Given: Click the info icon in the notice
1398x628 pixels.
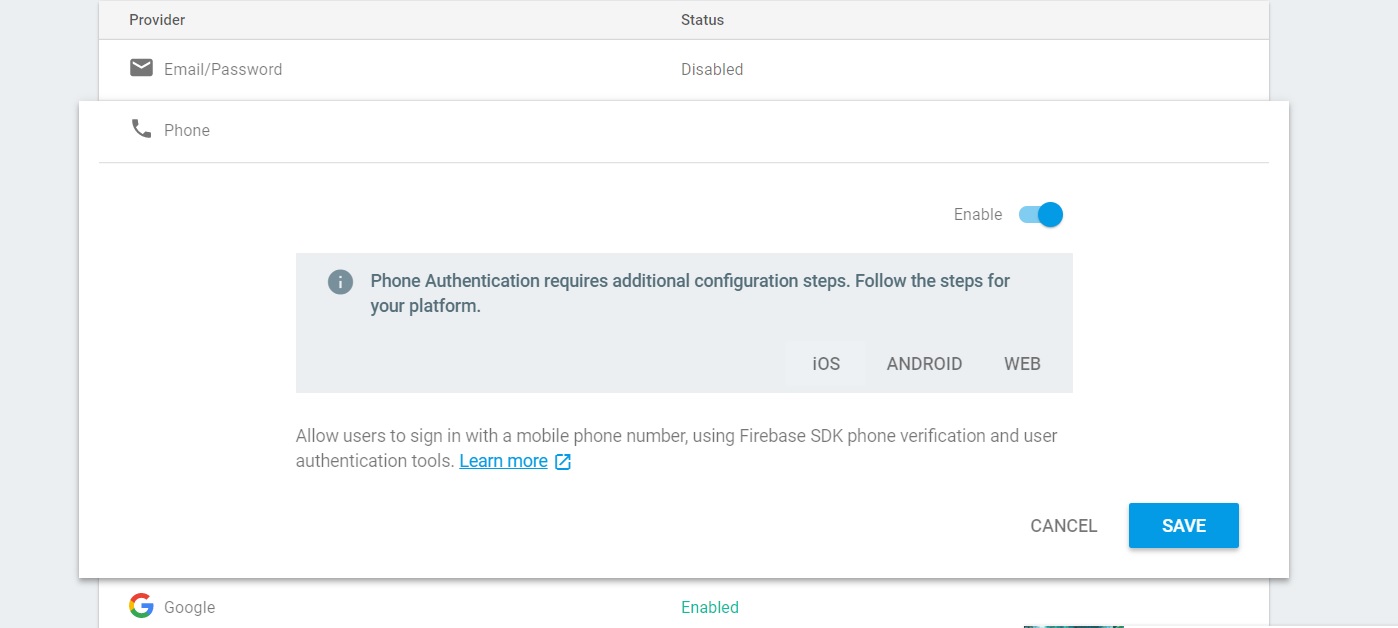Looking at the screenshot, I should (340, 282).
